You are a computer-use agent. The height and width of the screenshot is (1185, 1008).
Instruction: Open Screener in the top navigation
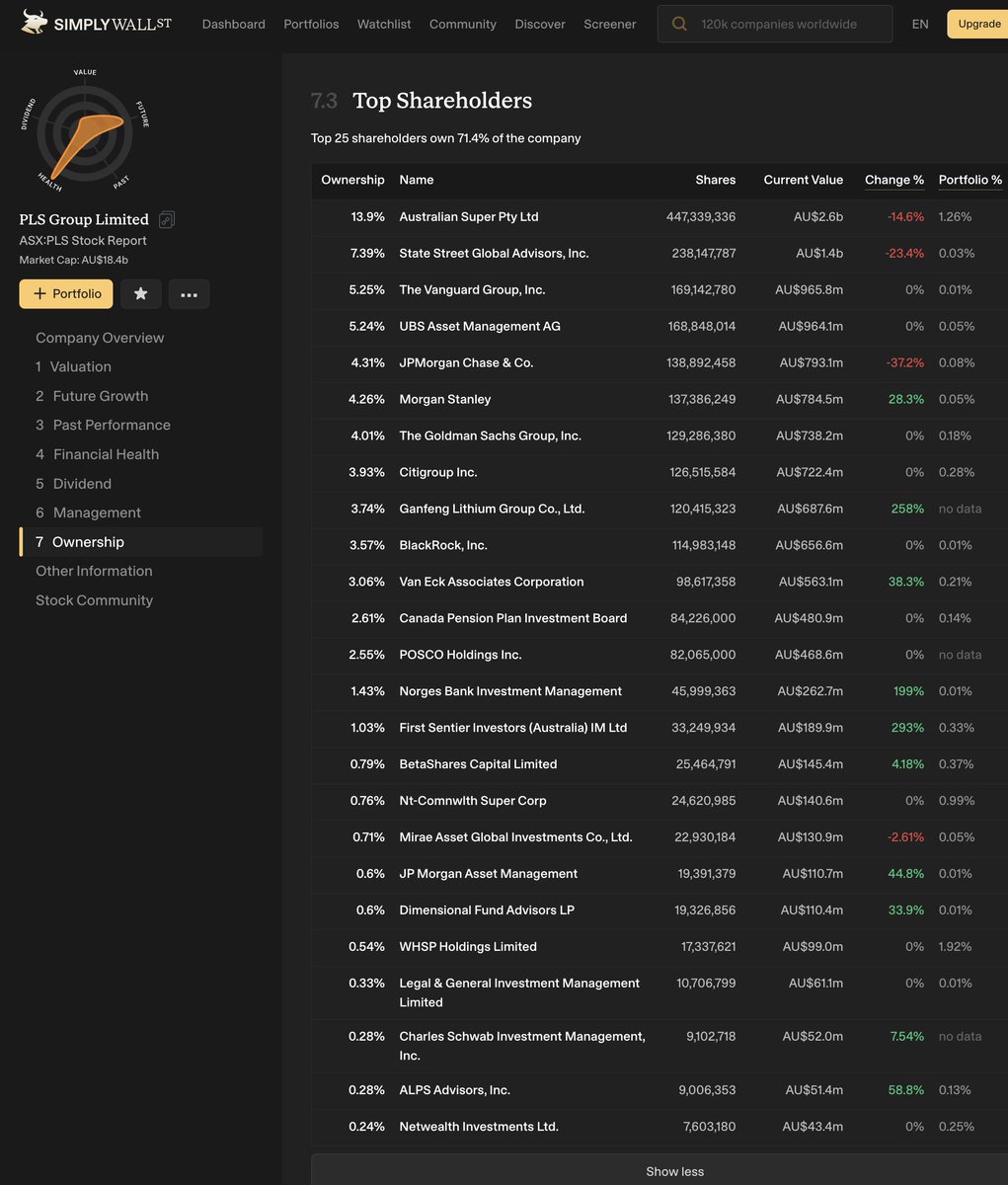point(610,24)
